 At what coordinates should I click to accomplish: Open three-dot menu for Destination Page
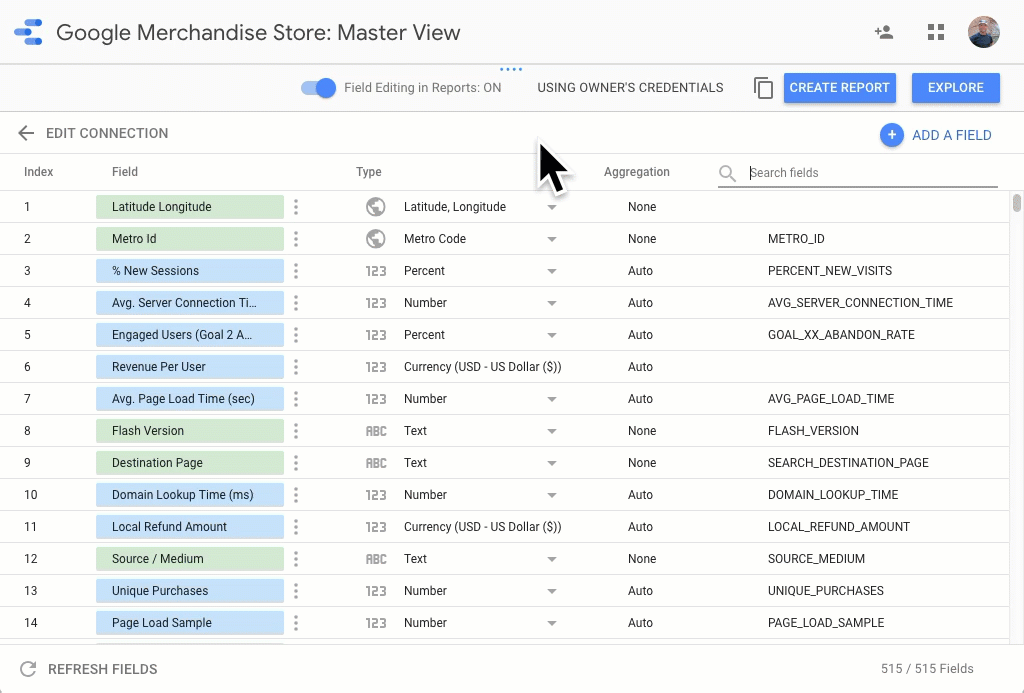click(296, 463)
